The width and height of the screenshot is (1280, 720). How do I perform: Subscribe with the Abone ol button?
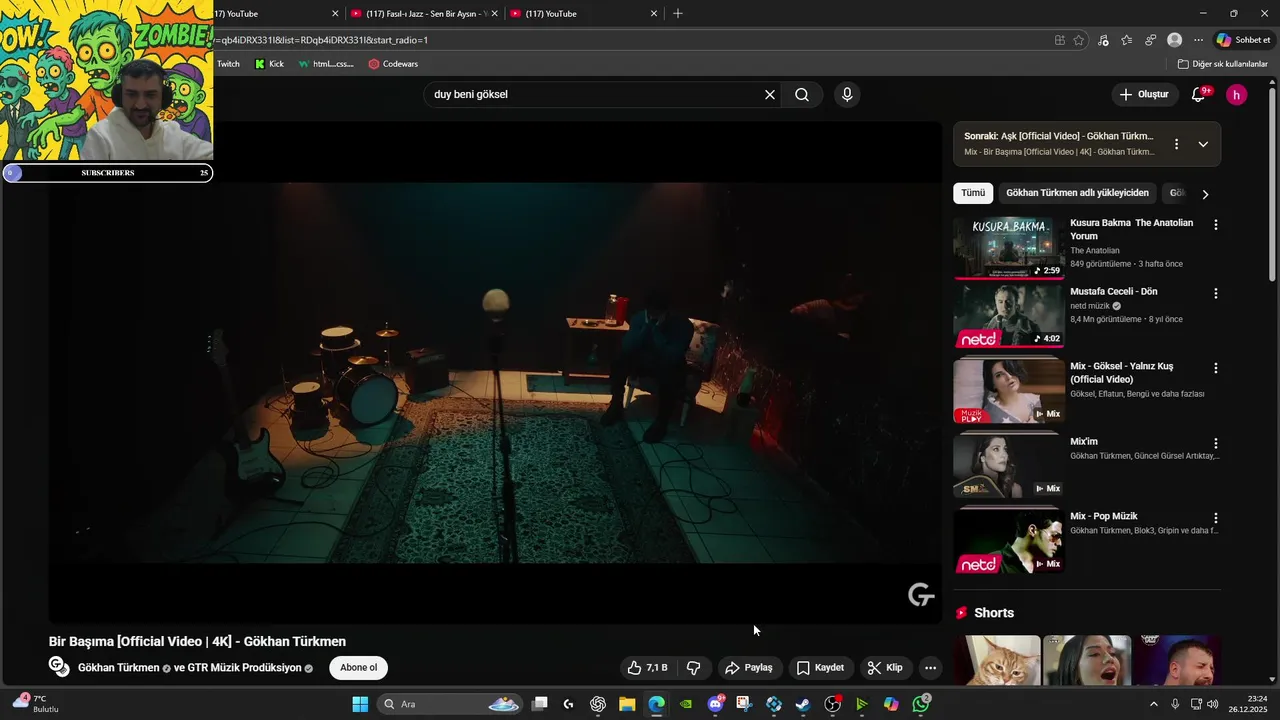(359, 668)
